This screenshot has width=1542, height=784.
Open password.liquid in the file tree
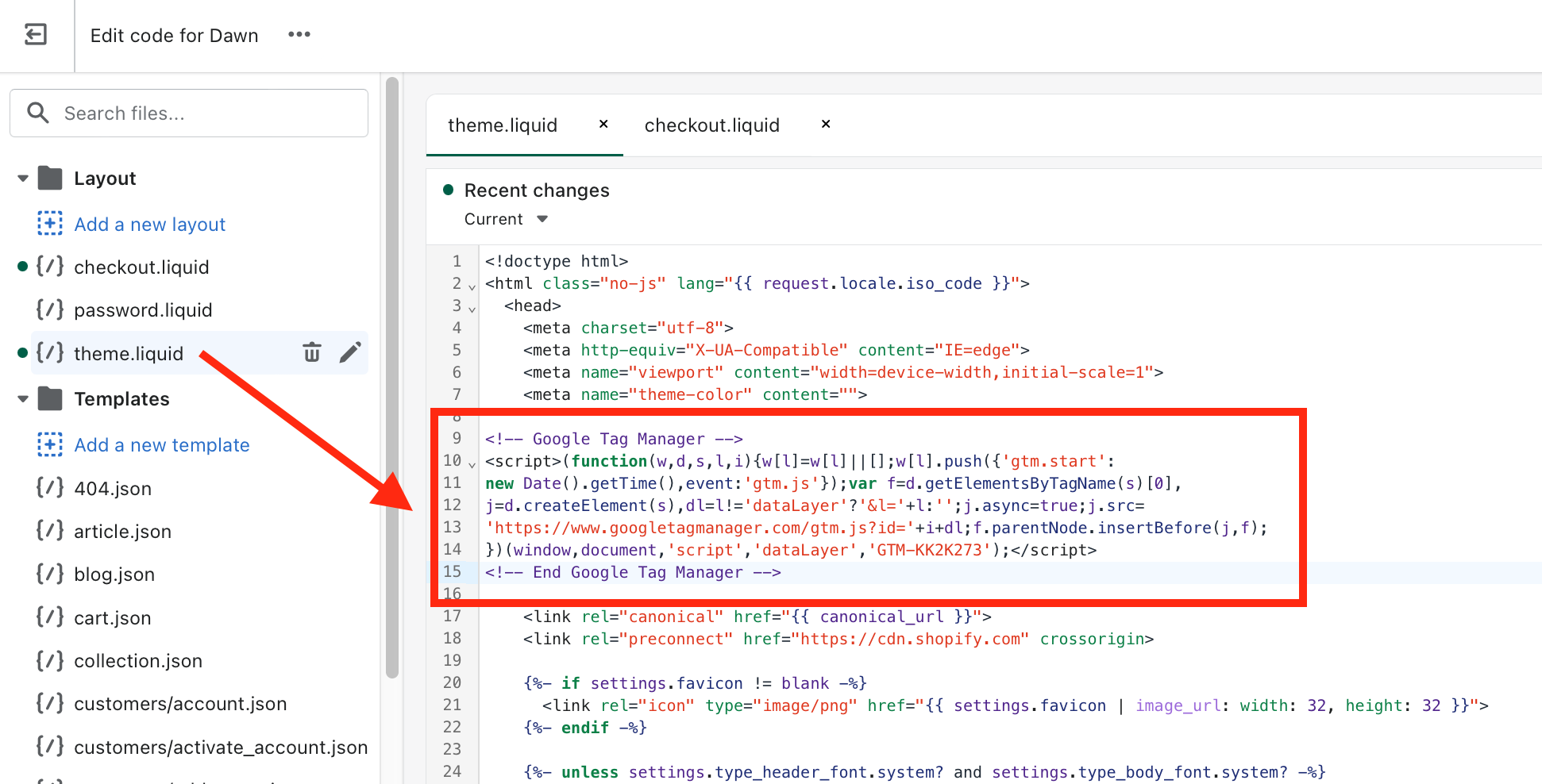(143, 310)
